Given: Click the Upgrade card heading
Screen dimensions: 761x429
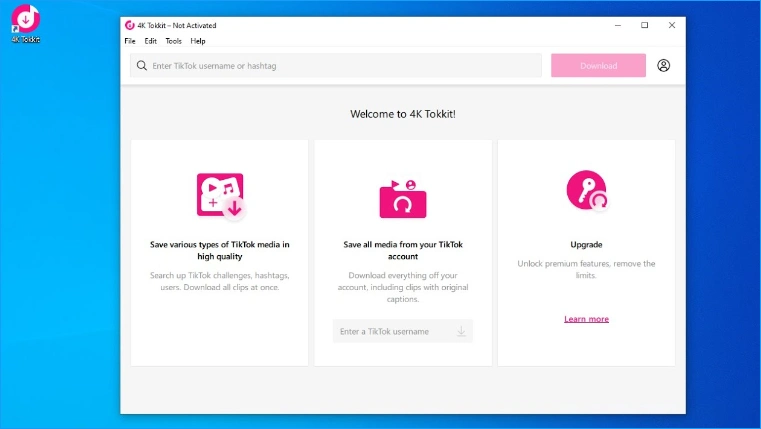Looking at the screenshot, I should click(586, 245).
